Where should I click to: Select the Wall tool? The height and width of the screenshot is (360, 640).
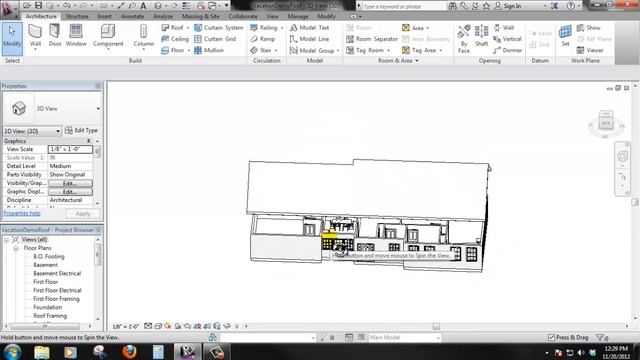coord(35,37)
